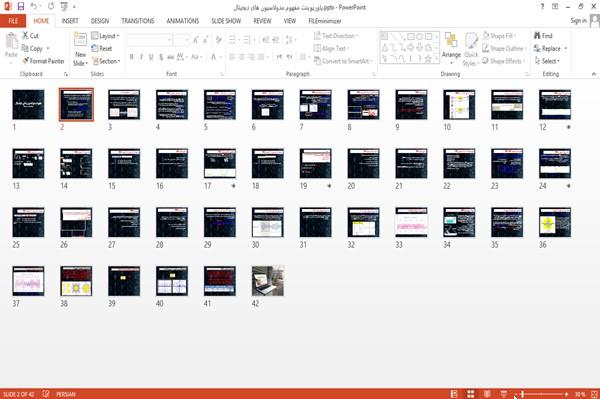Collapse the ribbon with the chevron

point(593,74)
